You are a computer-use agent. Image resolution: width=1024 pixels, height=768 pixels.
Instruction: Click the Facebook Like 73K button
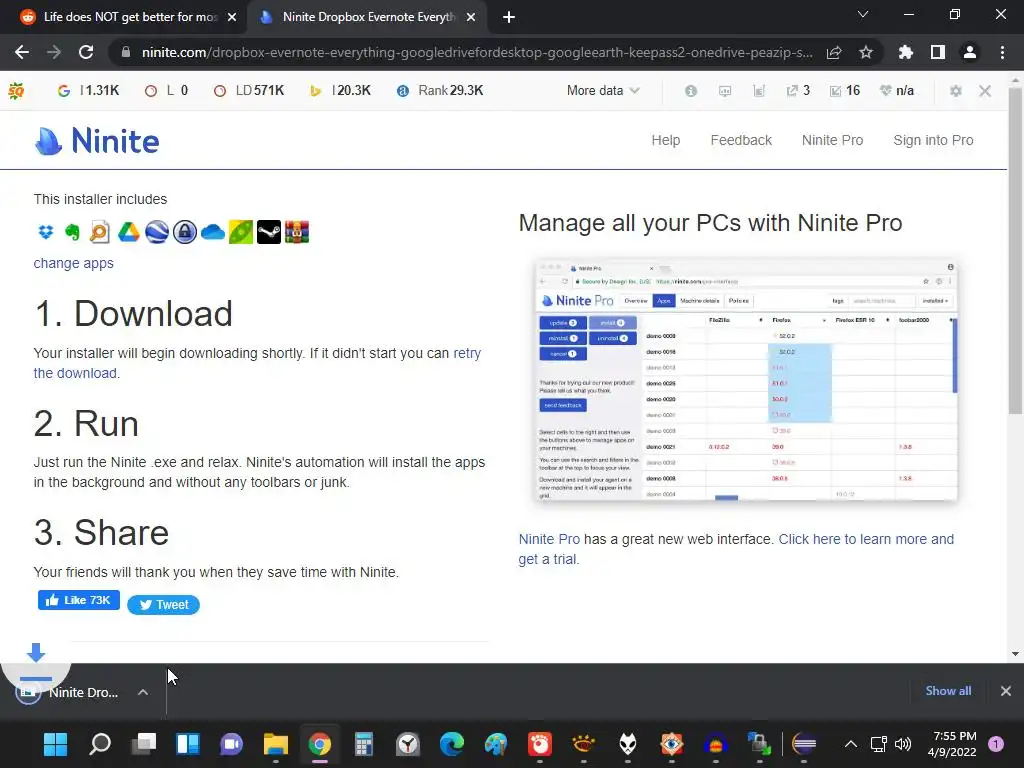tap(79, 600)
